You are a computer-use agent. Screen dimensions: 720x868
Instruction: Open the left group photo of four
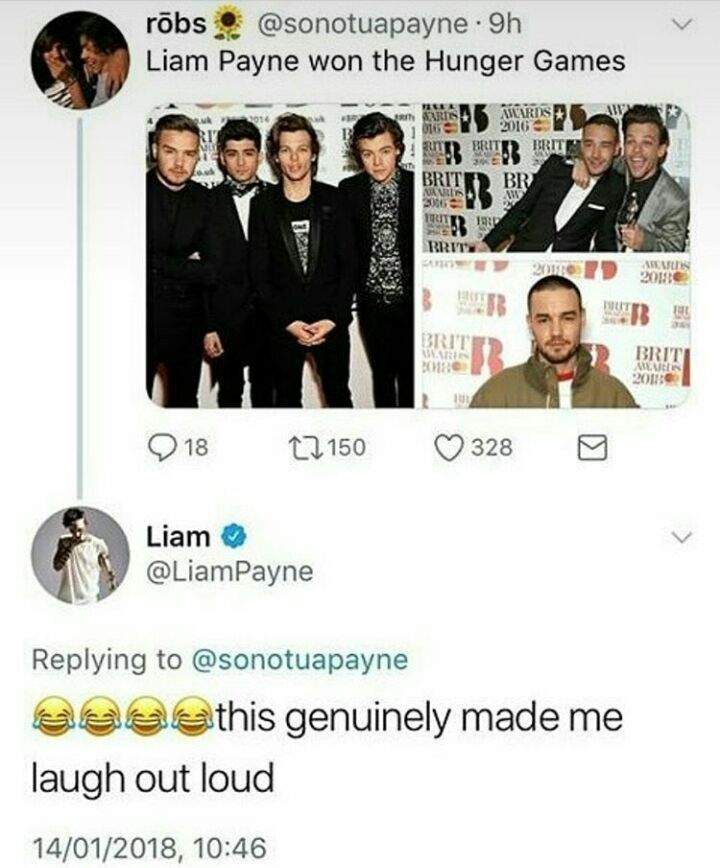280,257
